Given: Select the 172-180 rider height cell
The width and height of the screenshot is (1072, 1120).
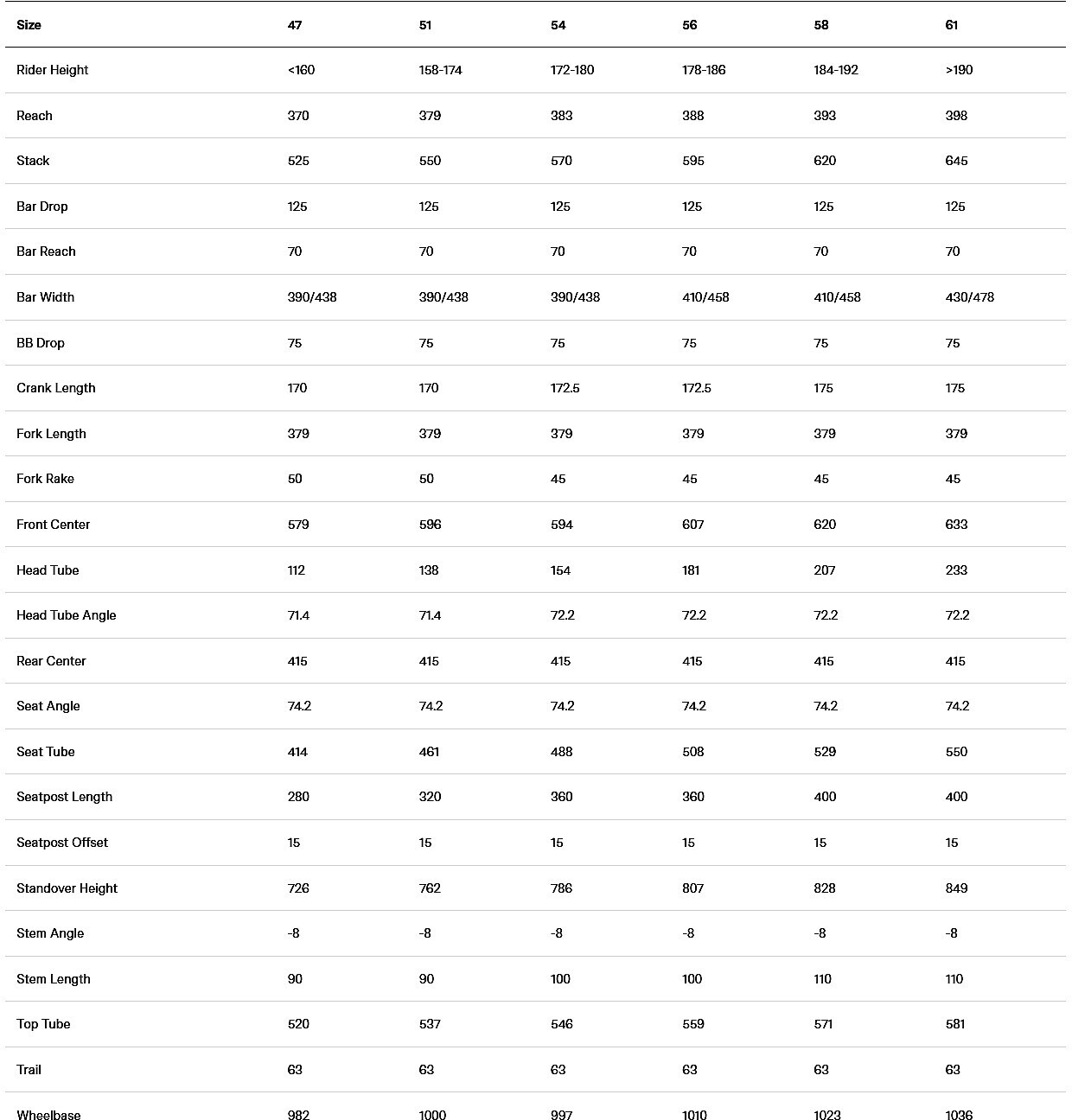Looking at the screenshot, I should point(572,70).
